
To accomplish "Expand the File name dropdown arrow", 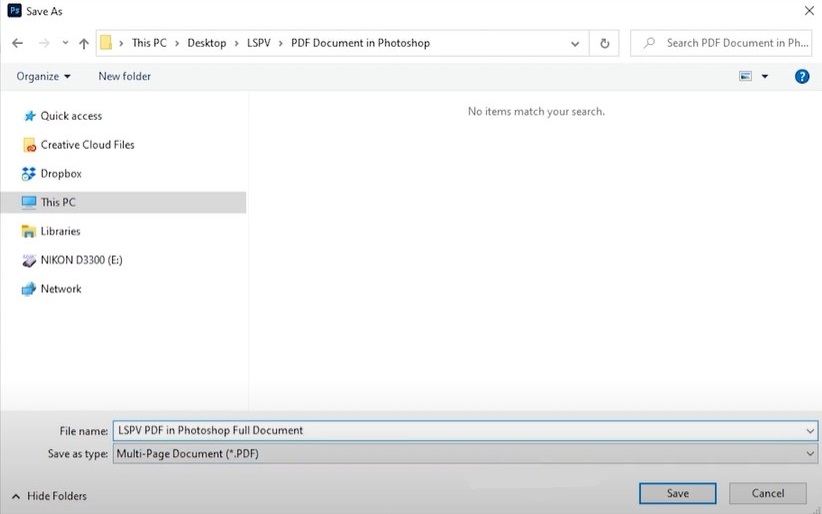I will tap(810, 431).
